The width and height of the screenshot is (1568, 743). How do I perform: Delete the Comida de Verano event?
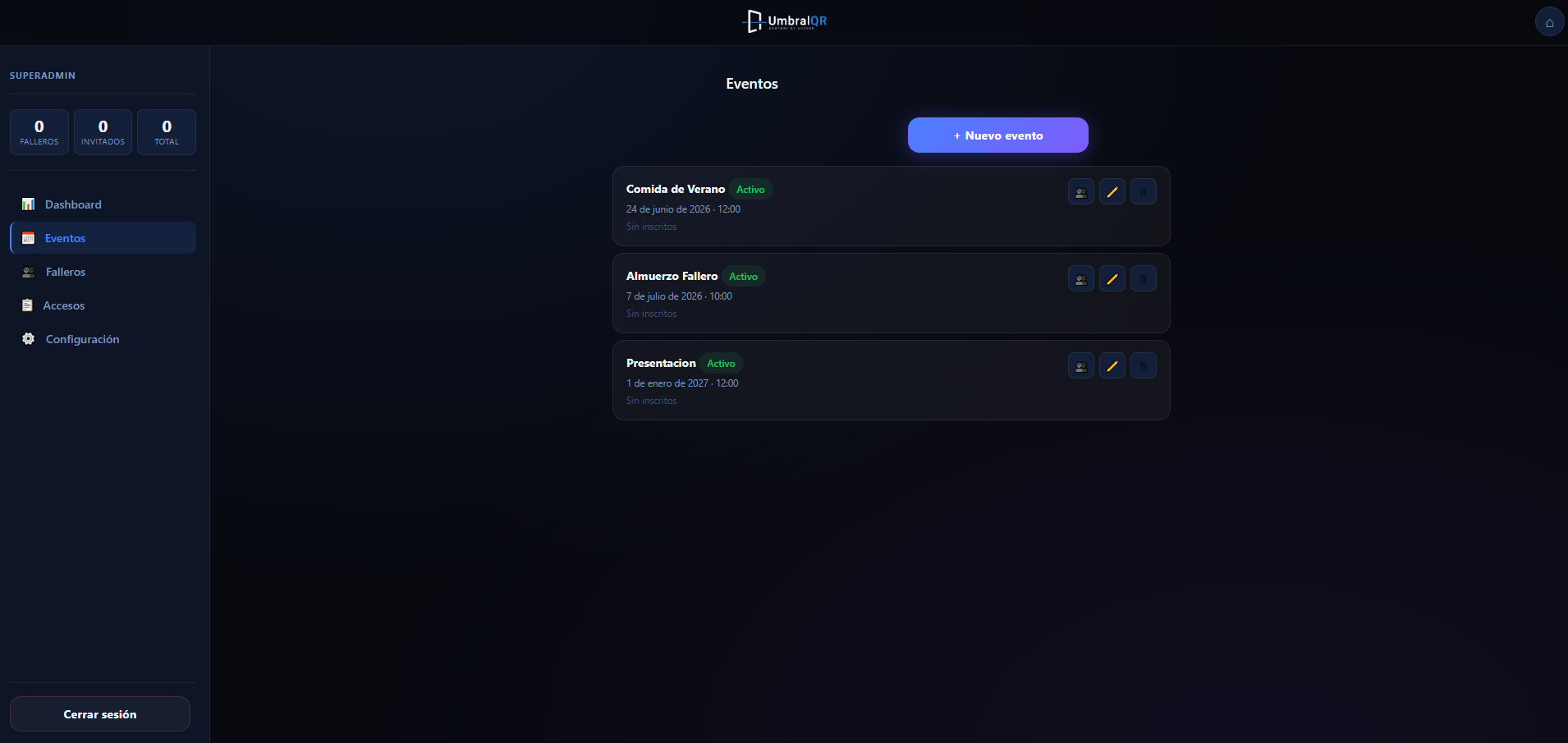click(x=1143, y=192)
